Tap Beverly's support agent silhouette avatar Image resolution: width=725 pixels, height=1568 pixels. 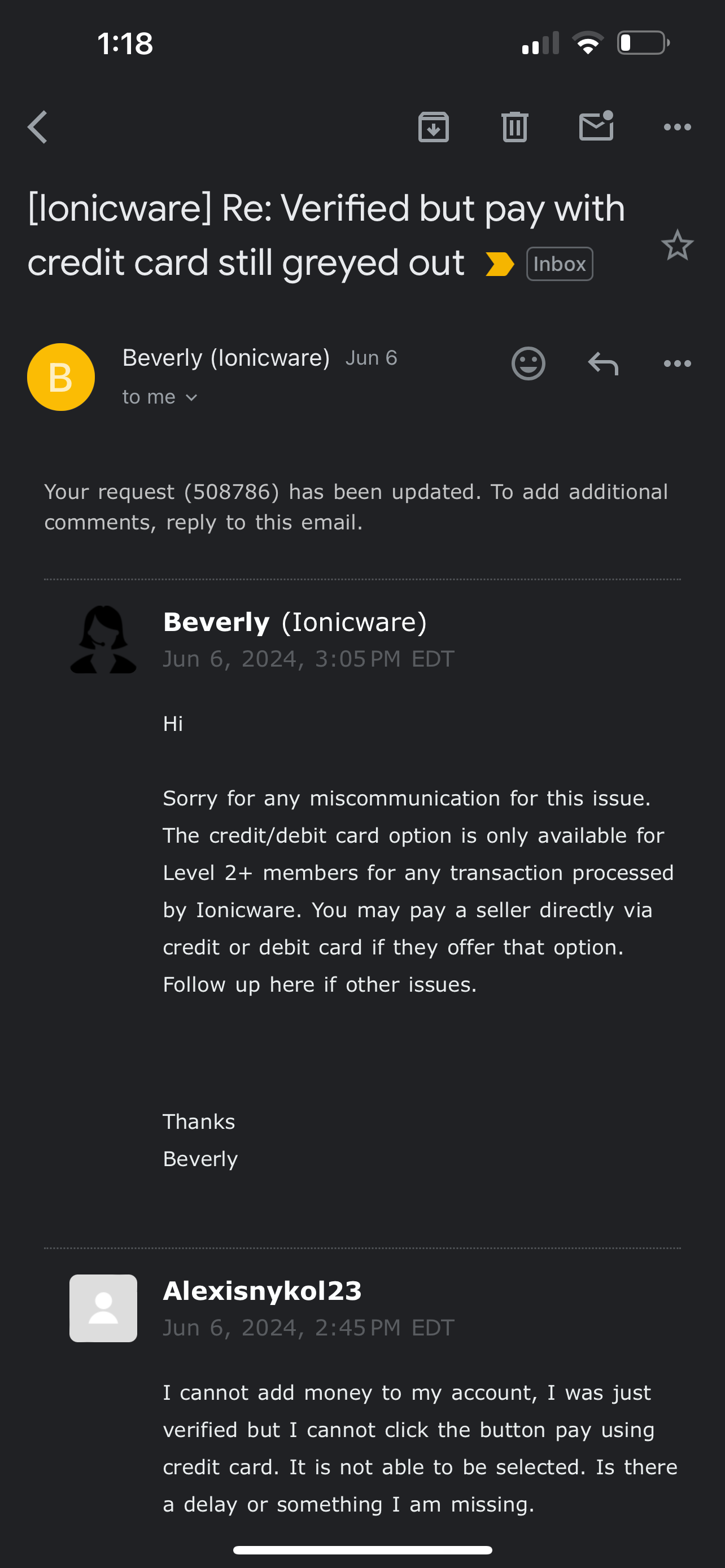103,639
